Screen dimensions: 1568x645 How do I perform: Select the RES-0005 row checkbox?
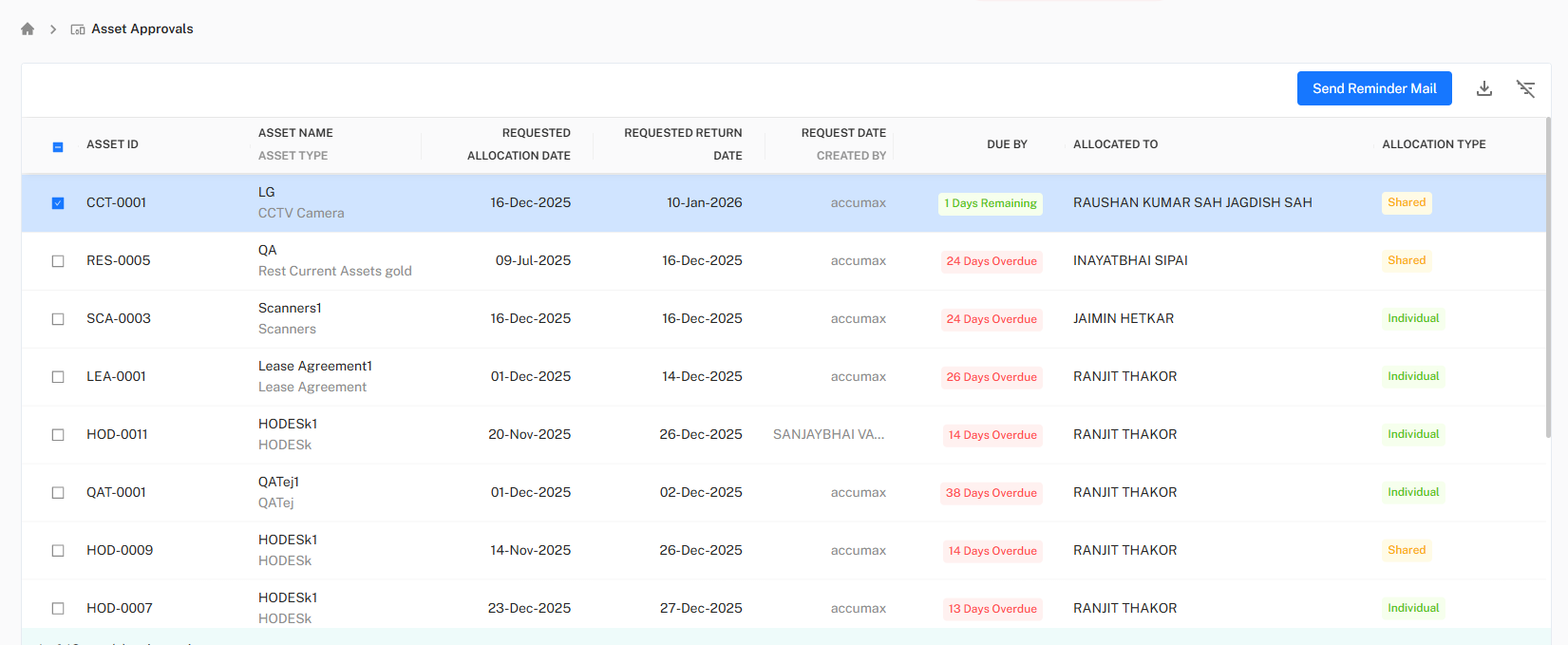[58, 261]
